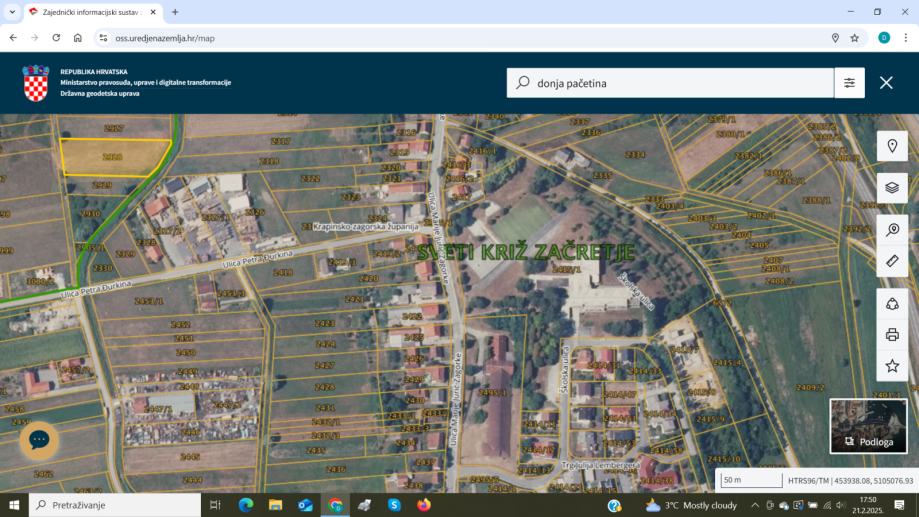The image size is (919, 517).
Task: Open search filter settings icon
Action: 849,83
